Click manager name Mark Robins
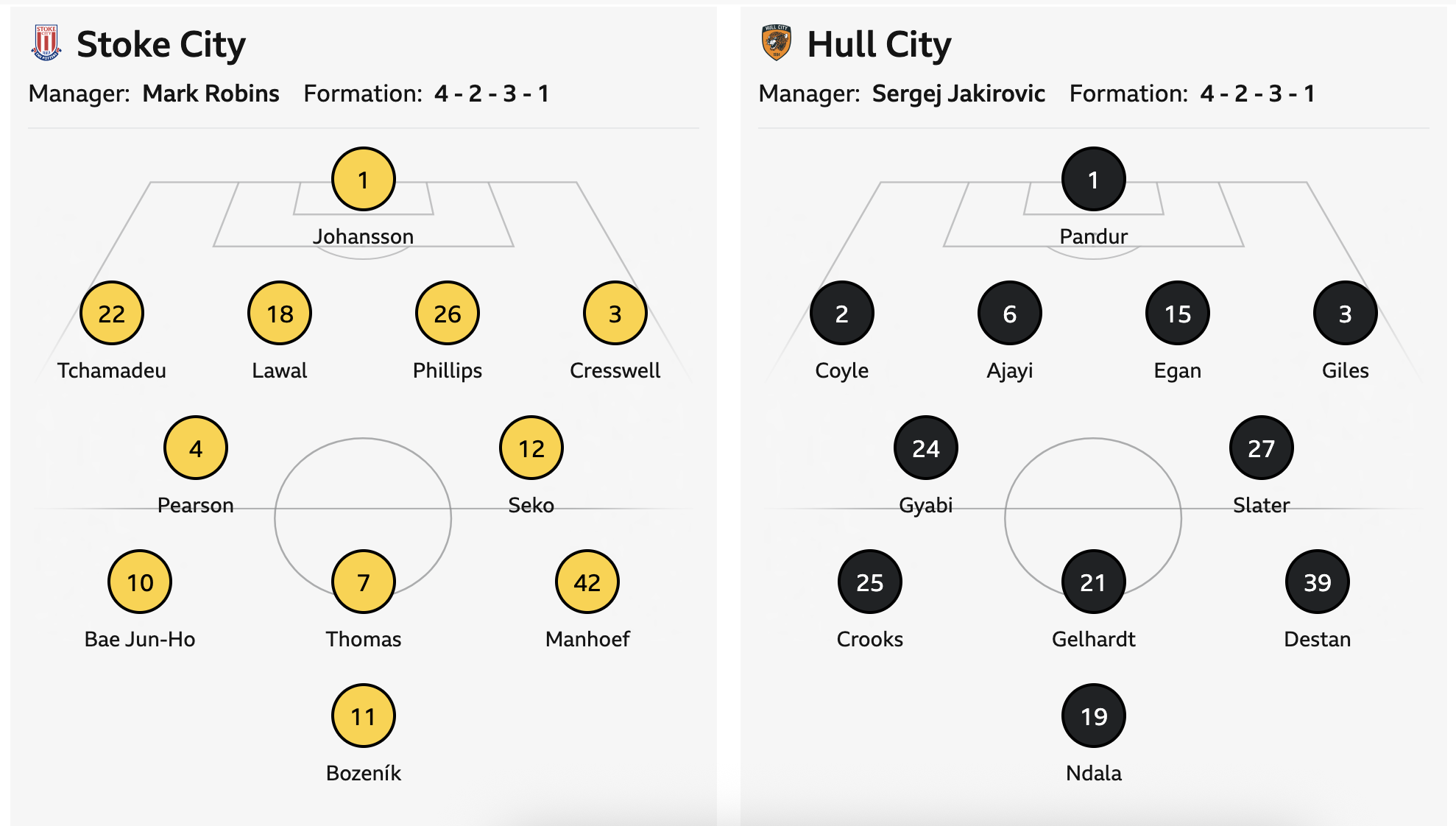Screen dimensions: 1456x826 tap(211, 93)
